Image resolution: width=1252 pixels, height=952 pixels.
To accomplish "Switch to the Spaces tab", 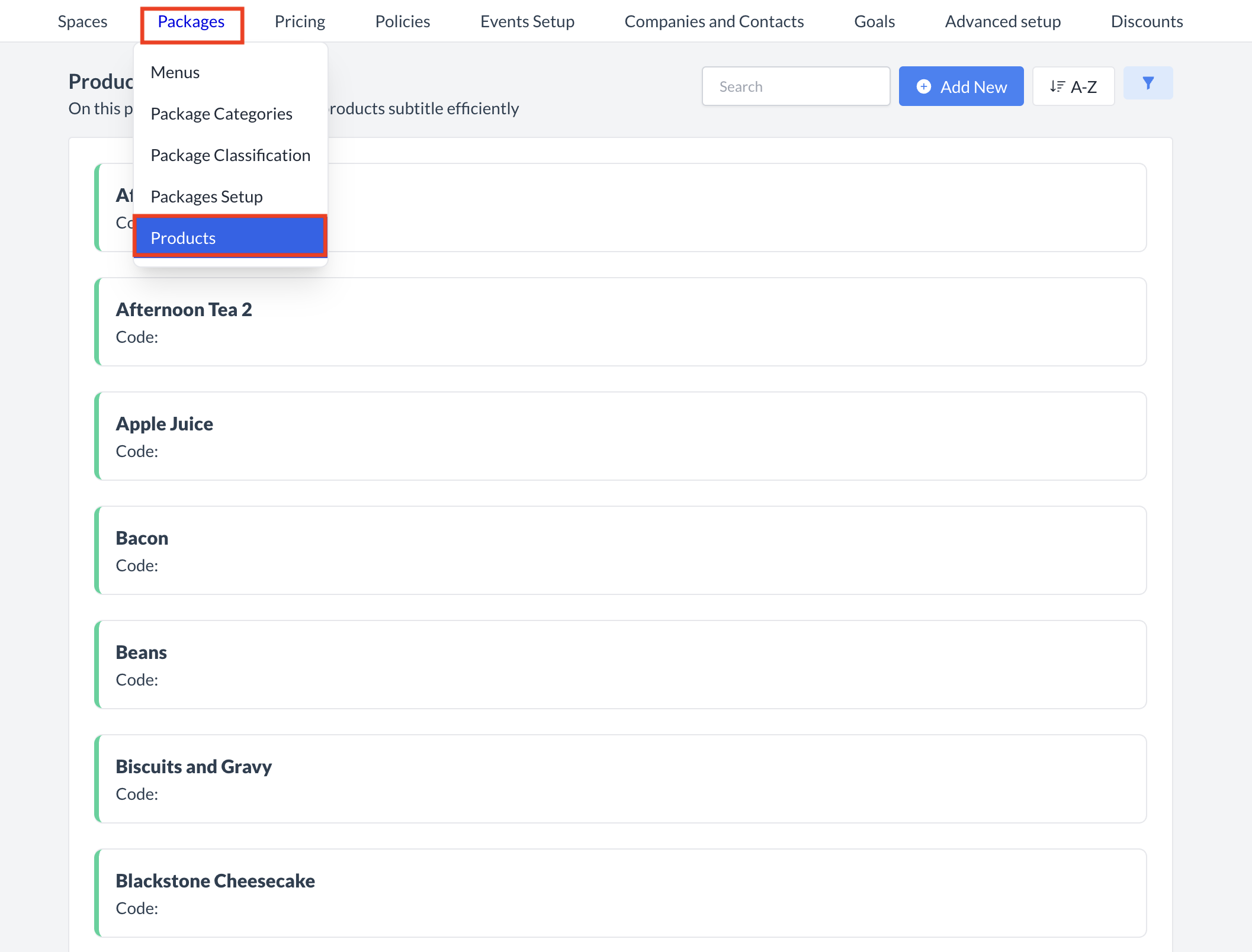I will tap(82, 22).
